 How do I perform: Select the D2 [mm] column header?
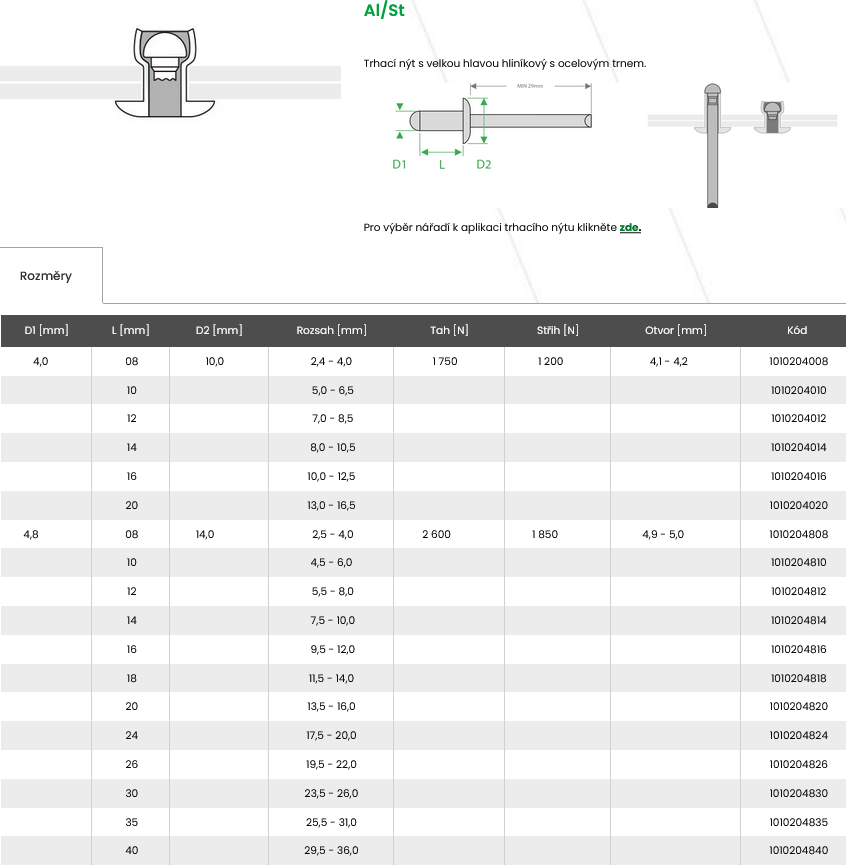(219, 331)
